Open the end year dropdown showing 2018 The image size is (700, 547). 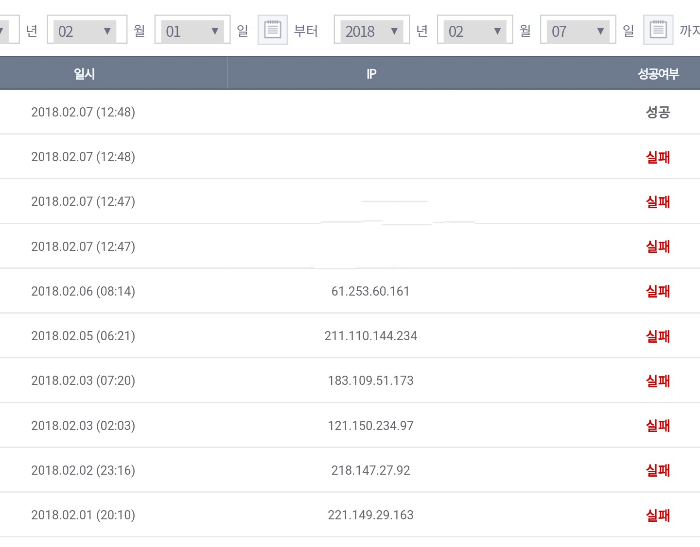371,31
